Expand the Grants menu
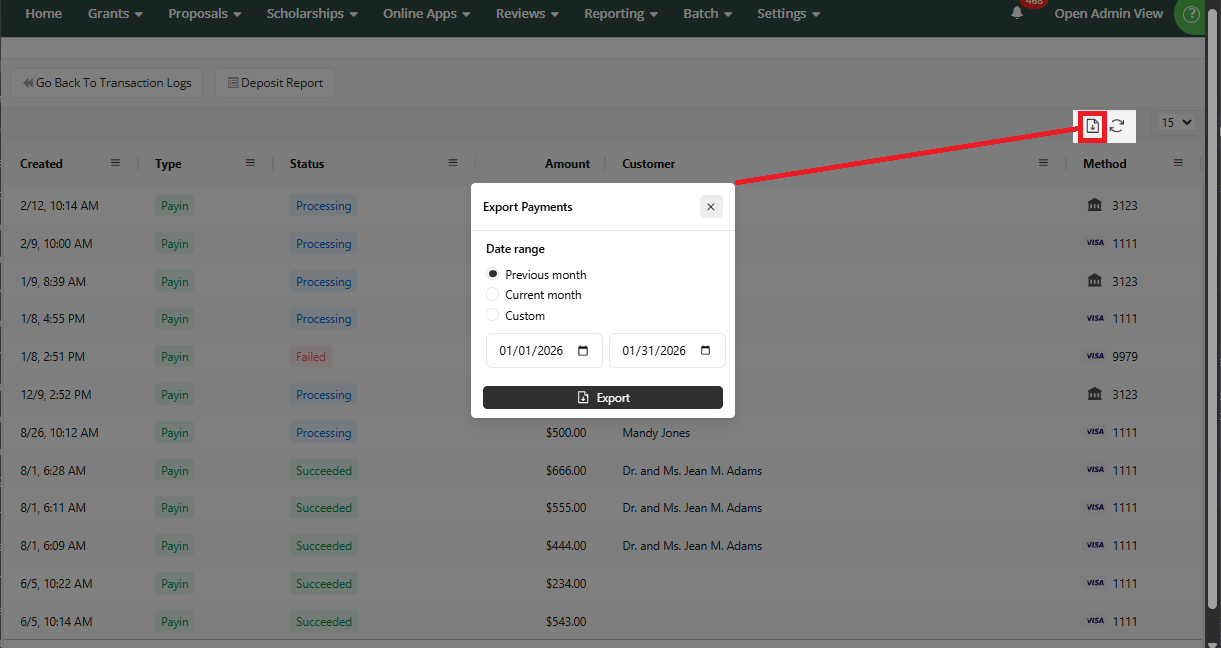This screenshot has height=648, width=1221. pos(115,14)
